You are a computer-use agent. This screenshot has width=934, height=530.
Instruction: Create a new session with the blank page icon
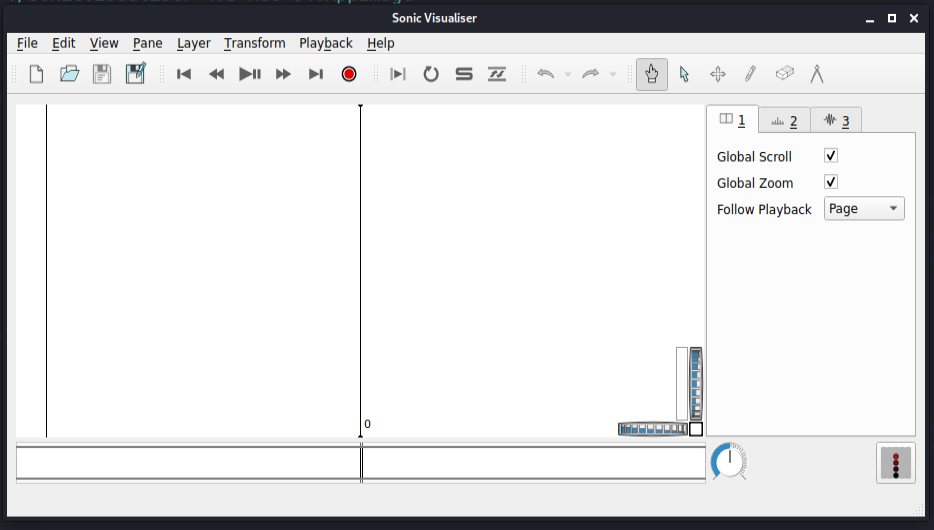point(36,74)
